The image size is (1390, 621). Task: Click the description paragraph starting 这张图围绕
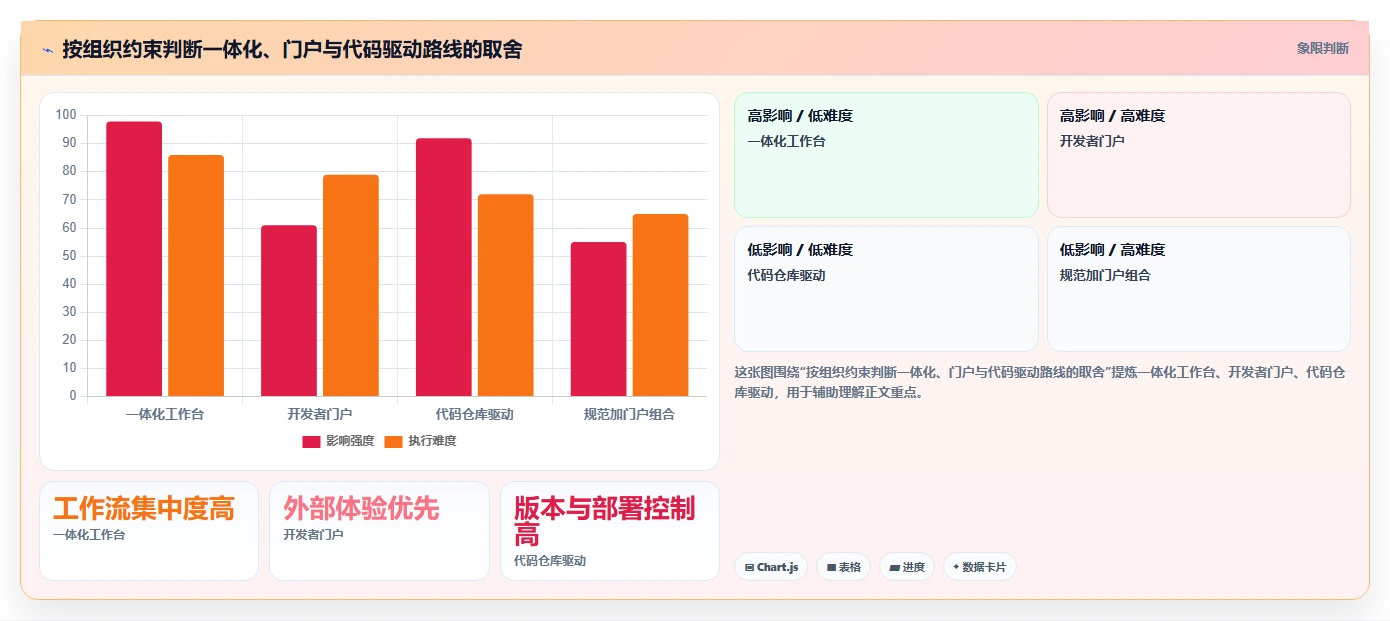tap(1040, 382)
